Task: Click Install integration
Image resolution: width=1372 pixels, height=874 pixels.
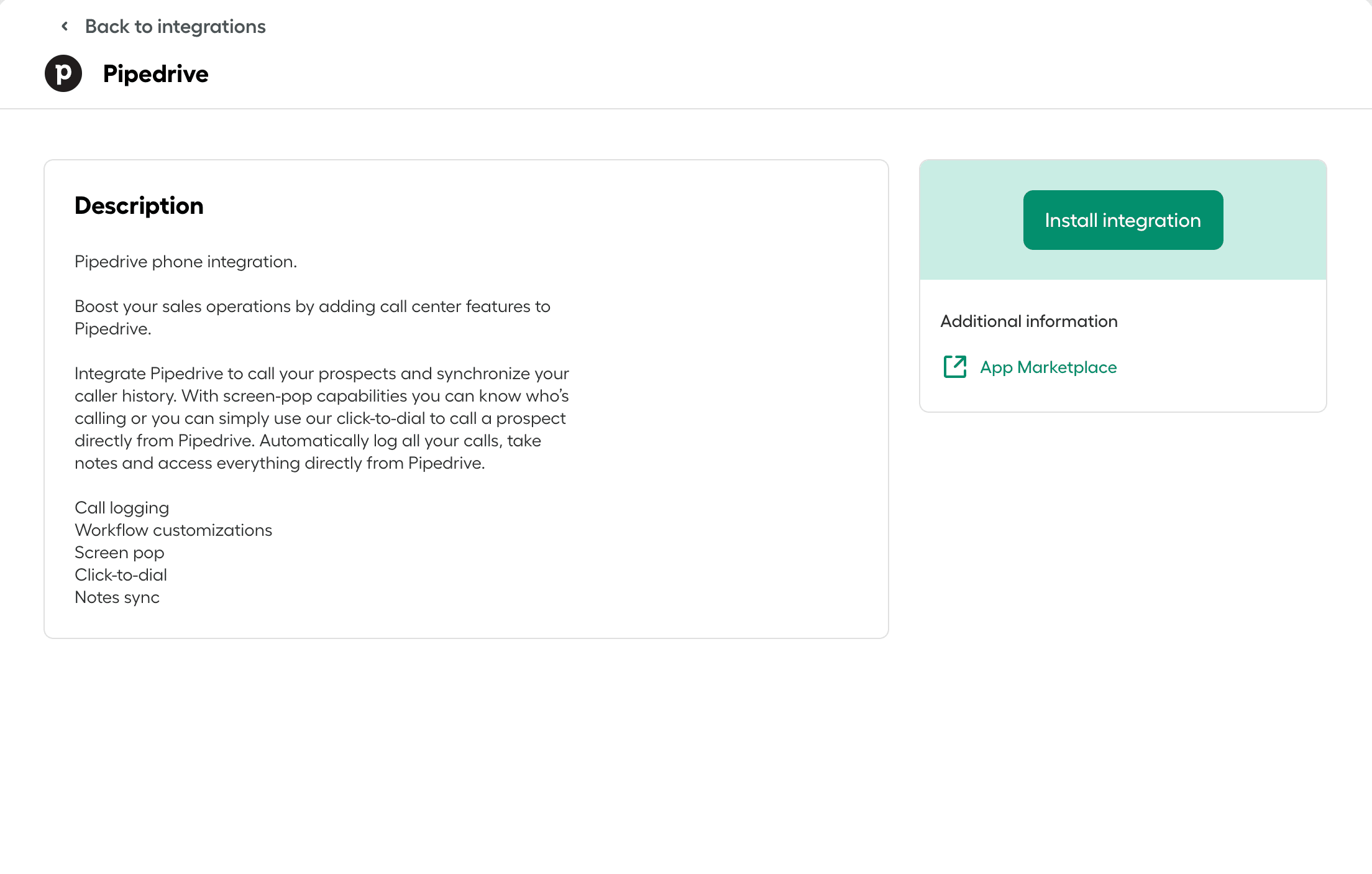Action: (1122, 220)
